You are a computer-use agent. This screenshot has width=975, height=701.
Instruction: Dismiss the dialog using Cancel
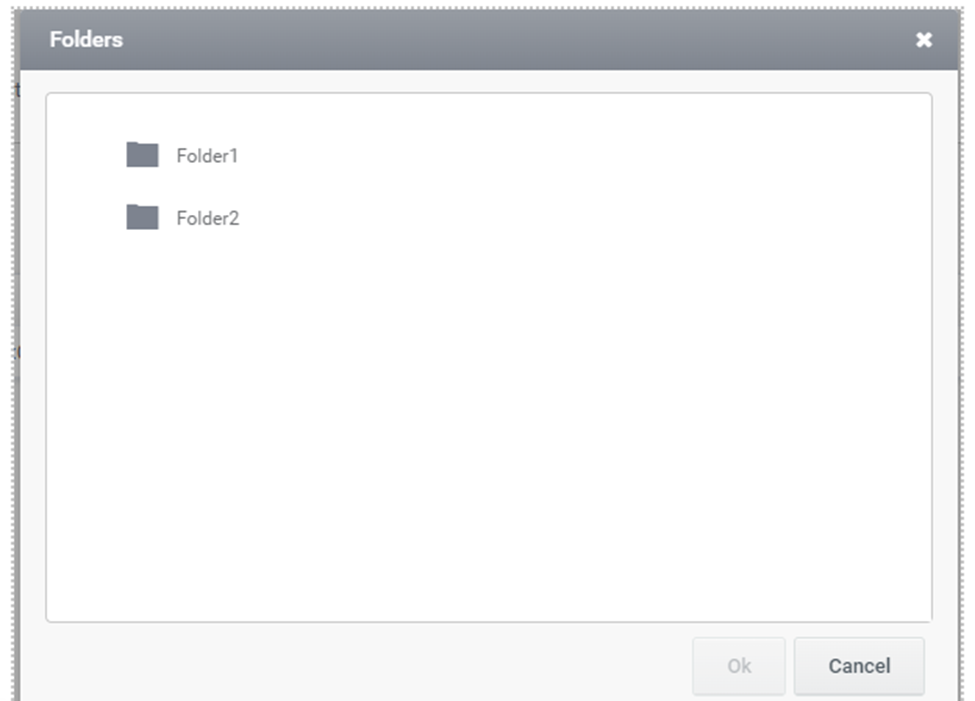point(859,666)
